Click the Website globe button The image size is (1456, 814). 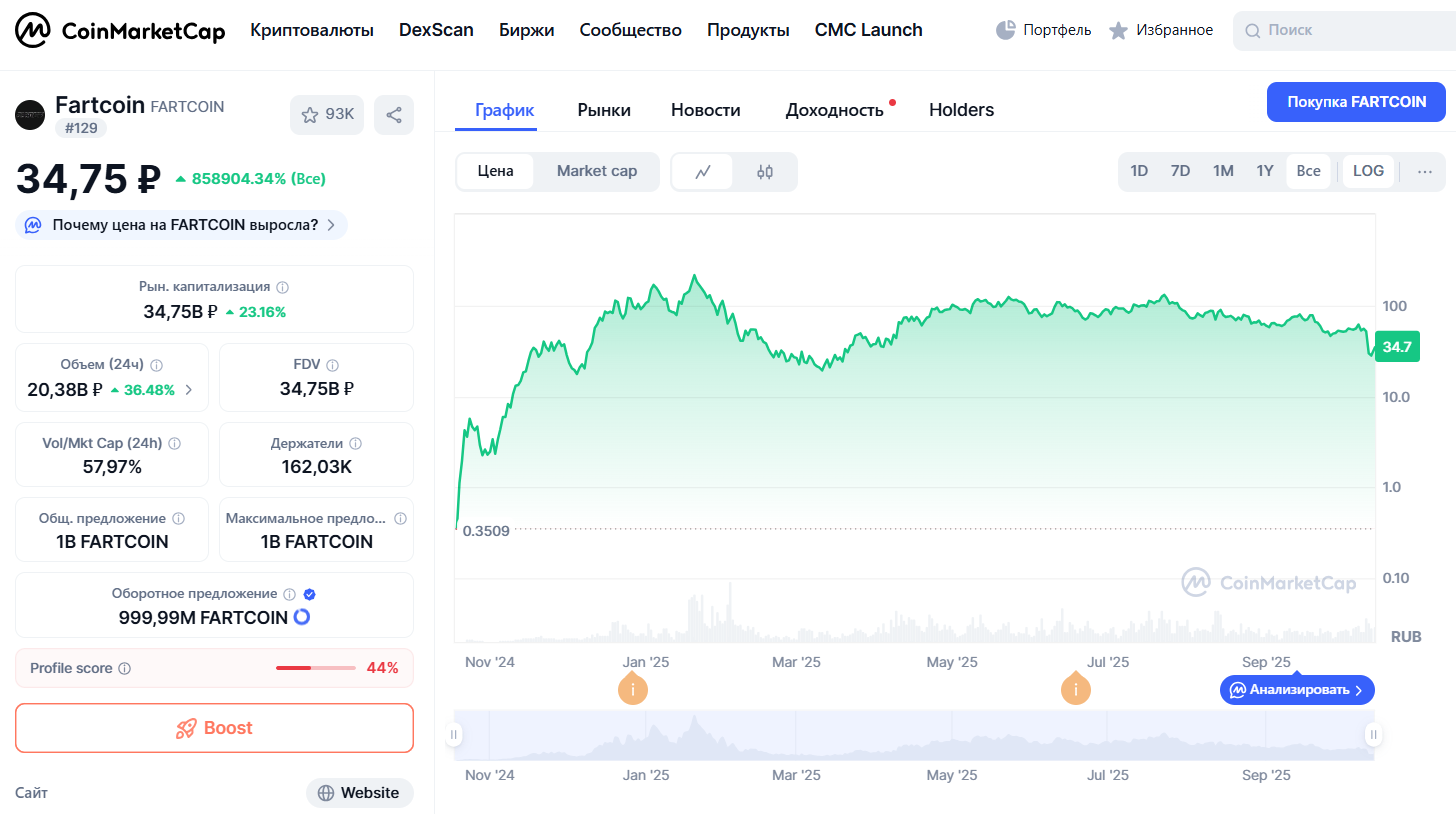coord(359,793)
